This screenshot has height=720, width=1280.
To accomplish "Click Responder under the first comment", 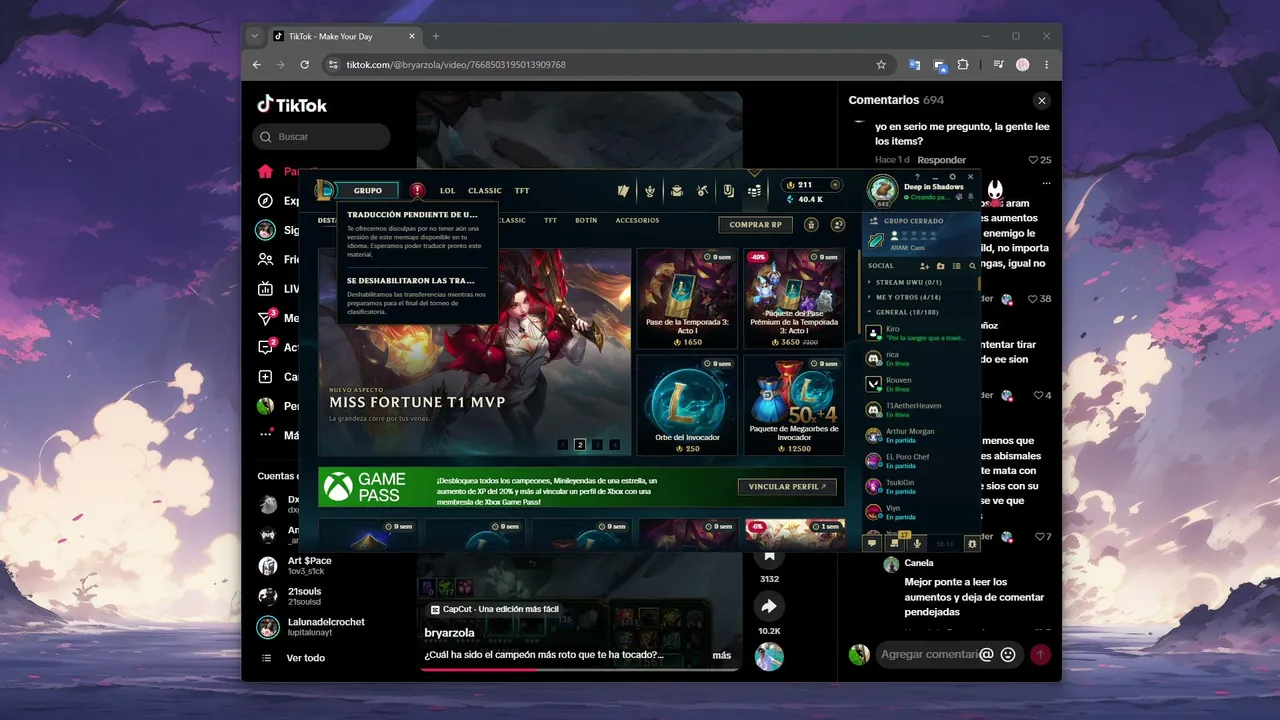I will point(942,160).
